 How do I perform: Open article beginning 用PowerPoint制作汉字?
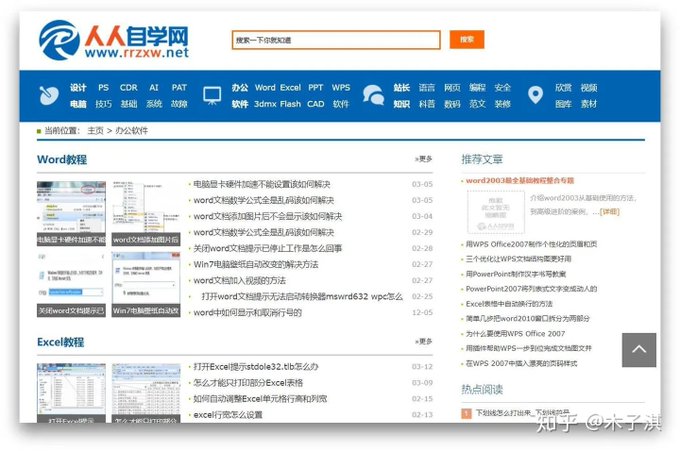pos(516,274)
